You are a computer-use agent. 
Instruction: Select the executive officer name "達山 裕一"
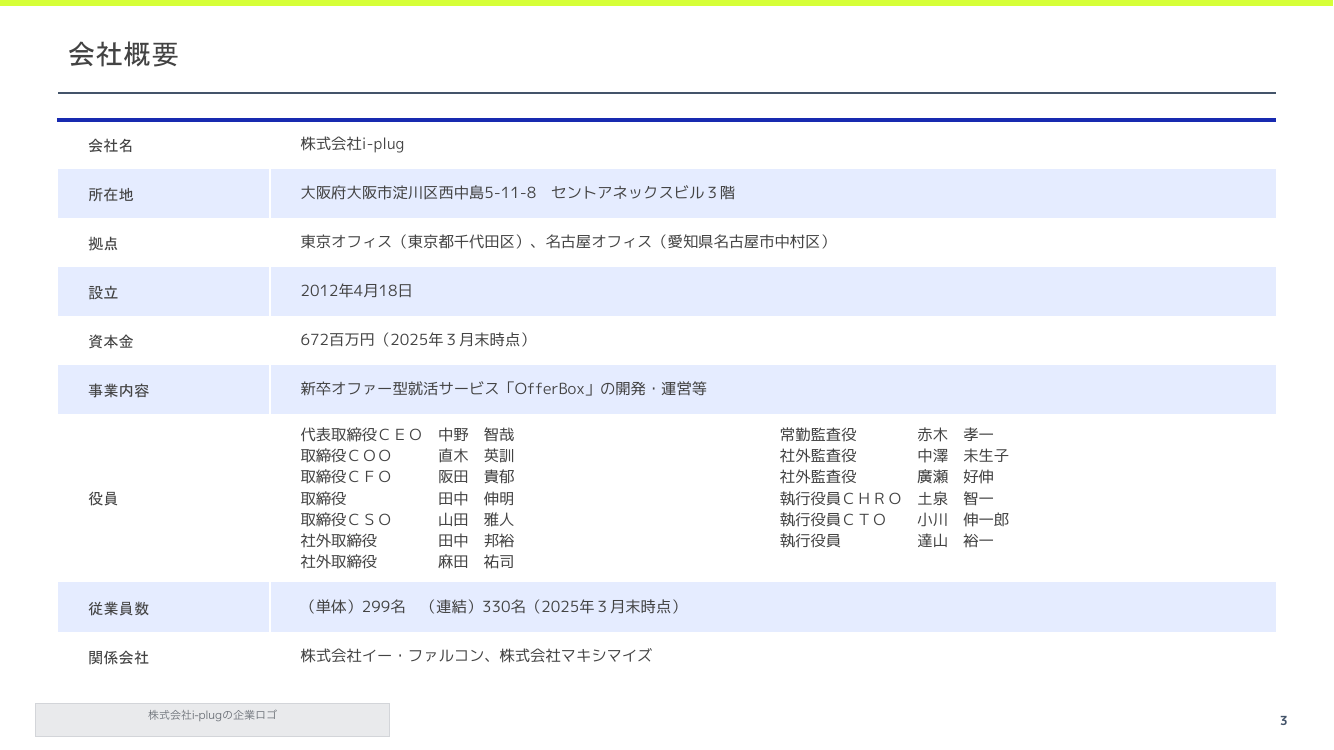(x=956, y=541)
